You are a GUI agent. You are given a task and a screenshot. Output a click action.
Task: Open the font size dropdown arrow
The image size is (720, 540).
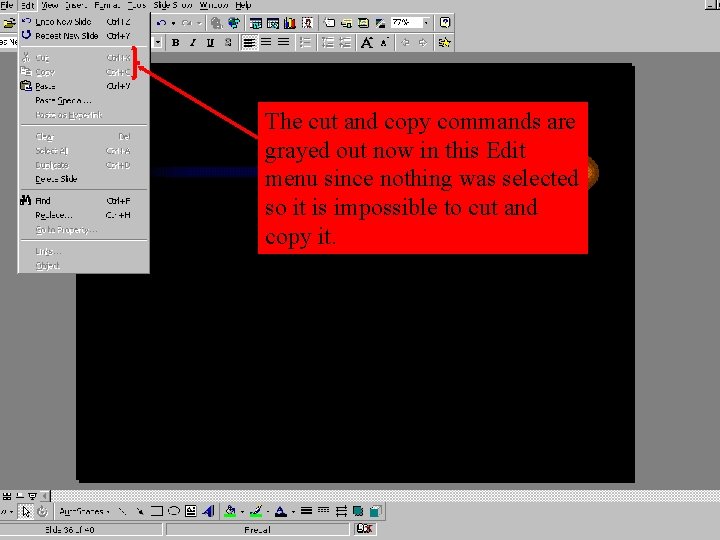[x=158, y=42]
